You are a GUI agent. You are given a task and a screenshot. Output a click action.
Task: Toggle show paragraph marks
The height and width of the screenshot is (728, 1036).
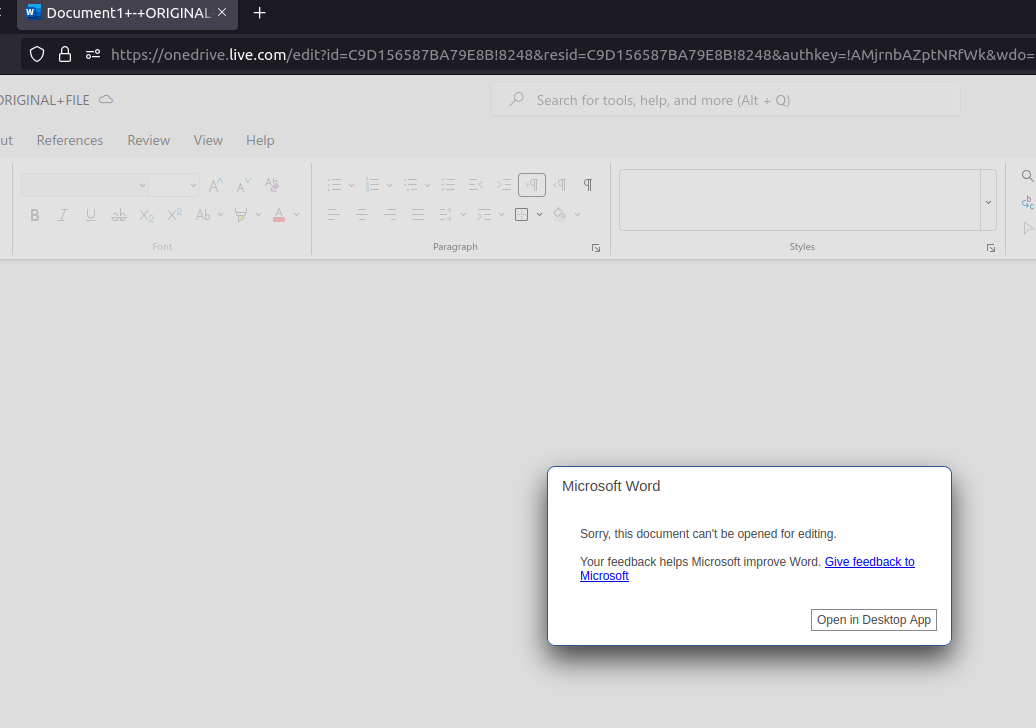coord(588,185)
